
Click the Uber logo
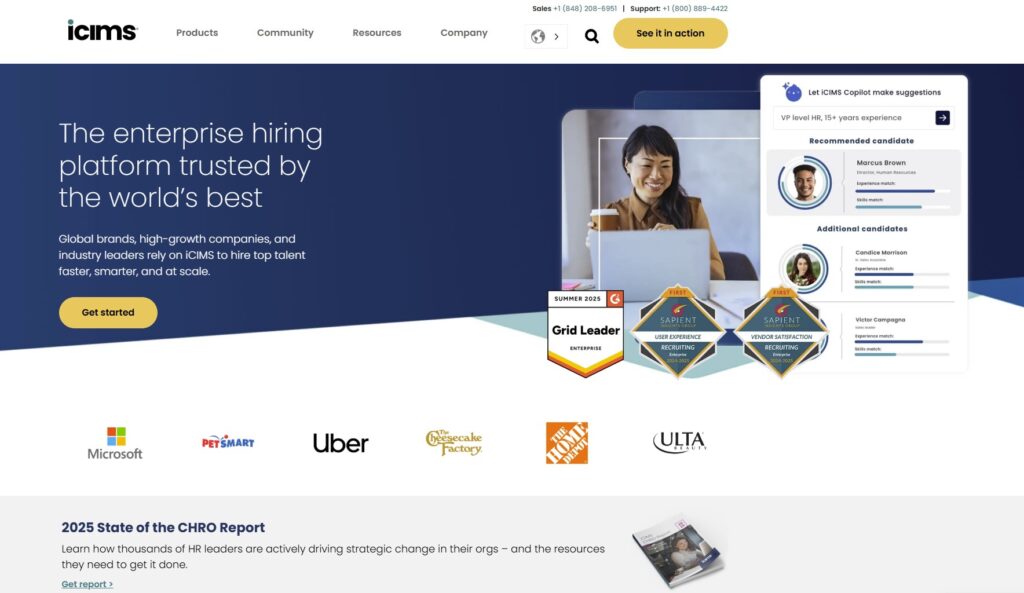pyautogui.click(x=340, y=443)
